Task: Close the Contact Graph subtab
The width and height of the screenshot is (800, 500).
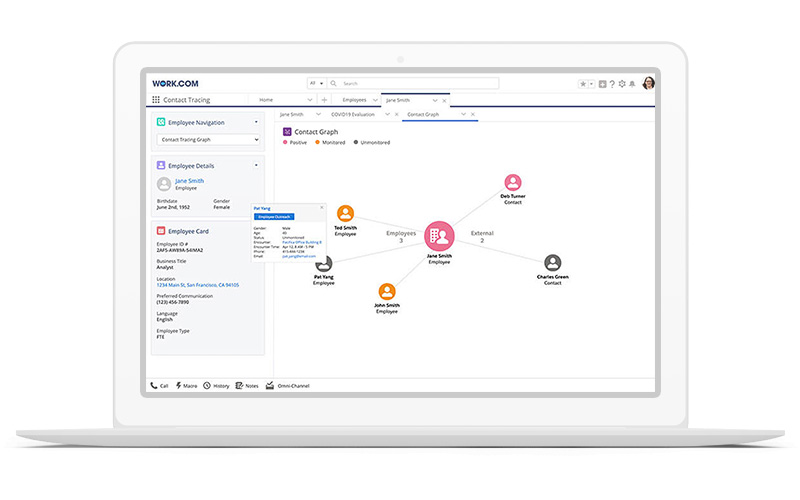Action: point(473,114)
